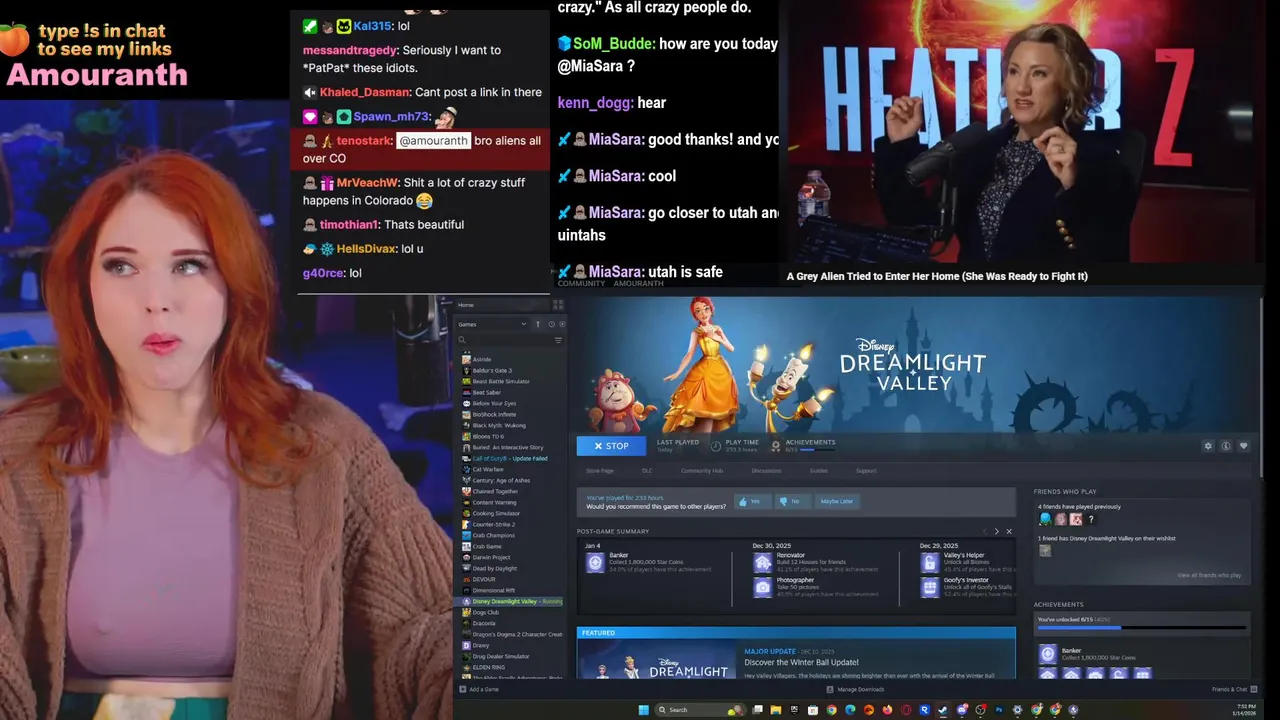1280x720 pixels.
Task: Open the Guides tab
Action: 819,471
